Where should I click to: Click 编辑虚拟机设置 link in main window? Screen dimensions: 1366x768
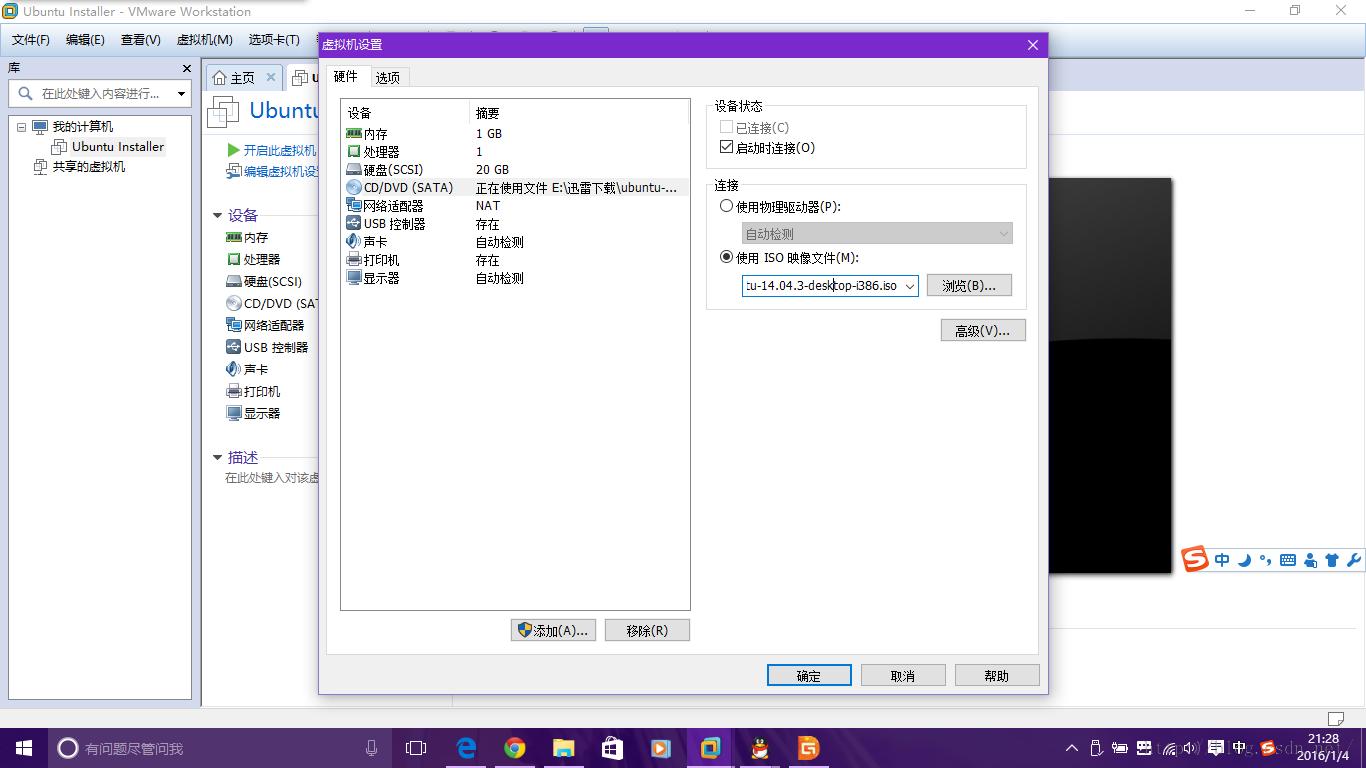pyautogui.click(x=272, y=171)
